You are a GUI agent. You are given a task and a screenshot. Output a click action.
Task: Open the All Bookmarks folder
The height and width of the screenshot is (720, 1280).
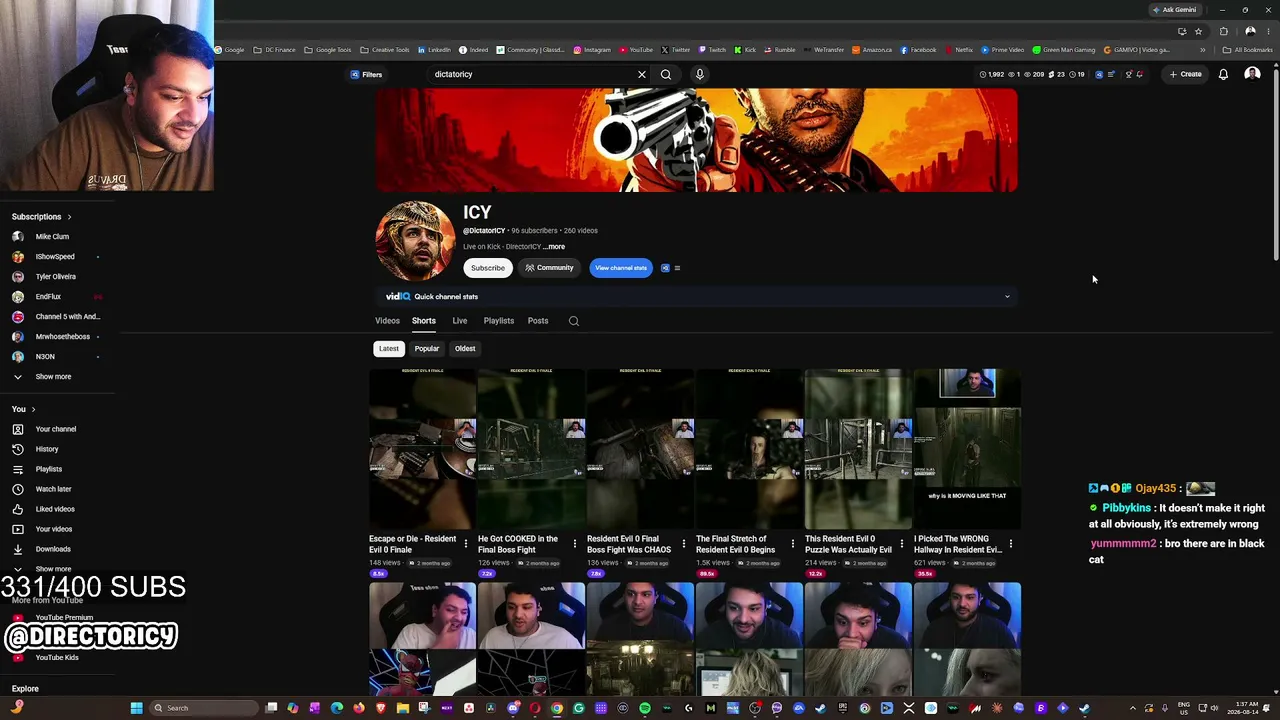click(x=1248, y=50)
